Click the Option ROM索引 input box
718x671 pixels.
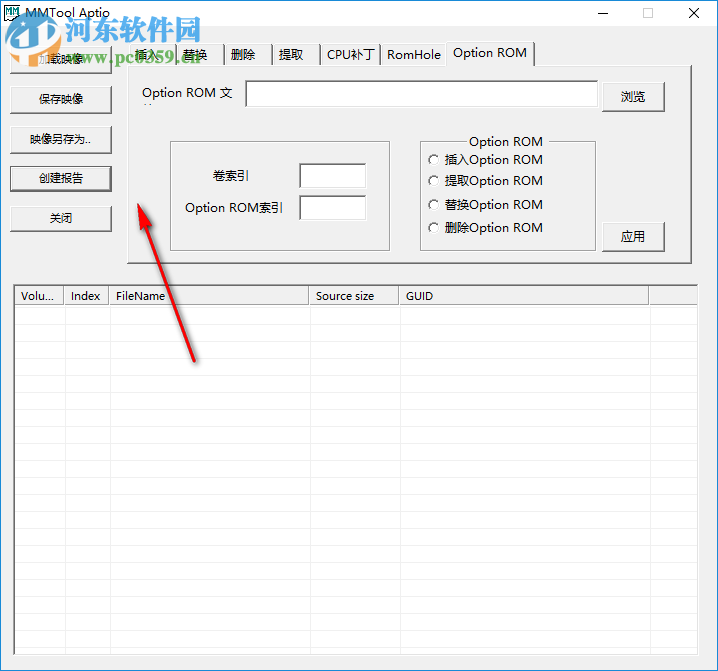(333, 208)
